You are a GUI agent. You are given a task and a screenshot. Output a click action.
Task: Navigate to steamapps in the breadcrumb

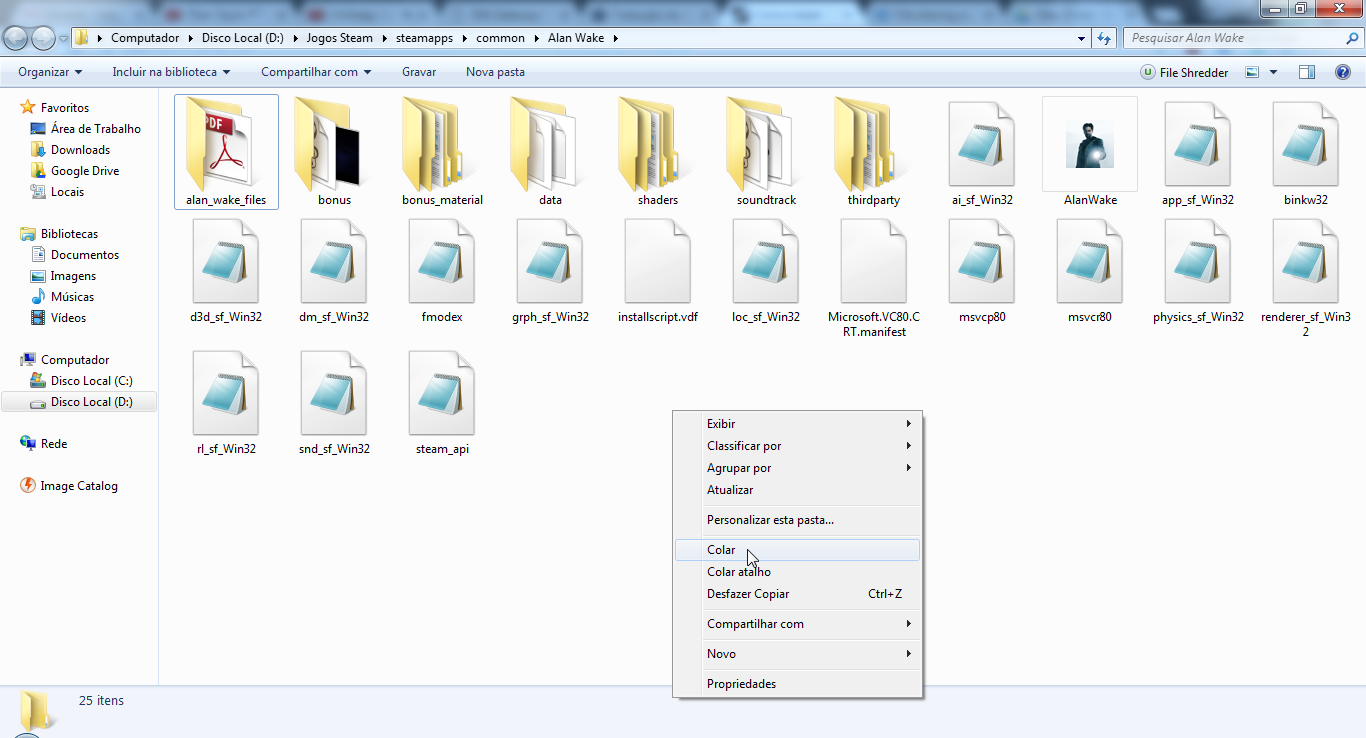click(x=426, y=38)
